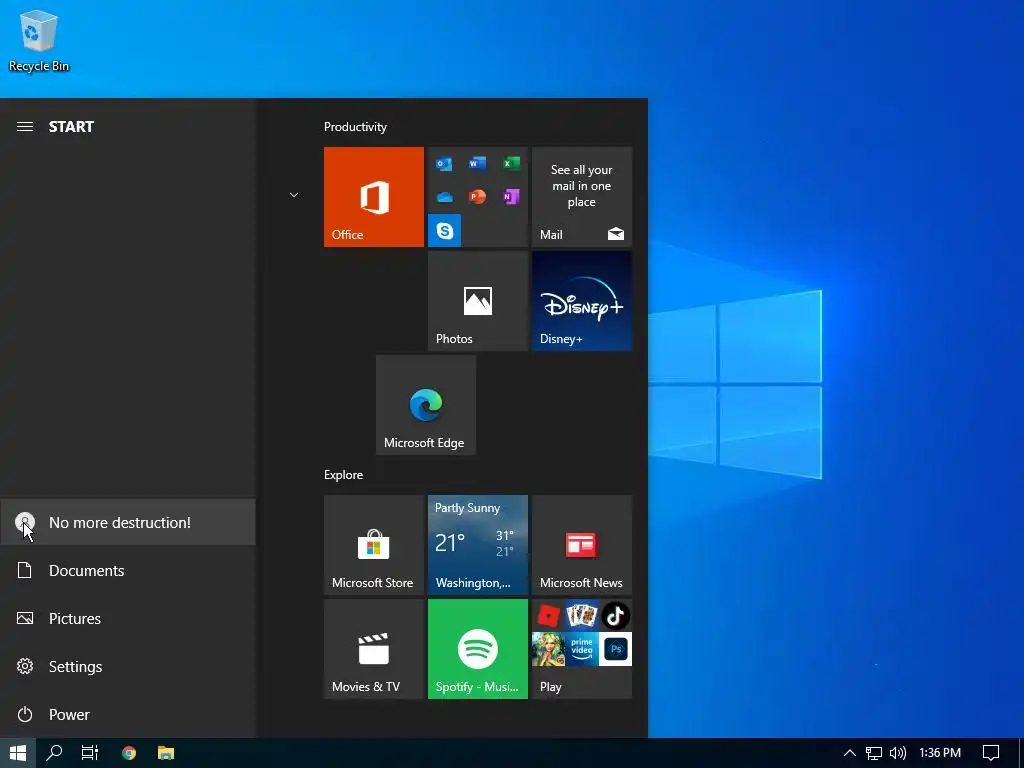Viewport: 1024px width, 768px height.
Task: Open taskbar Search magnifier
Action: pos(54,753)
